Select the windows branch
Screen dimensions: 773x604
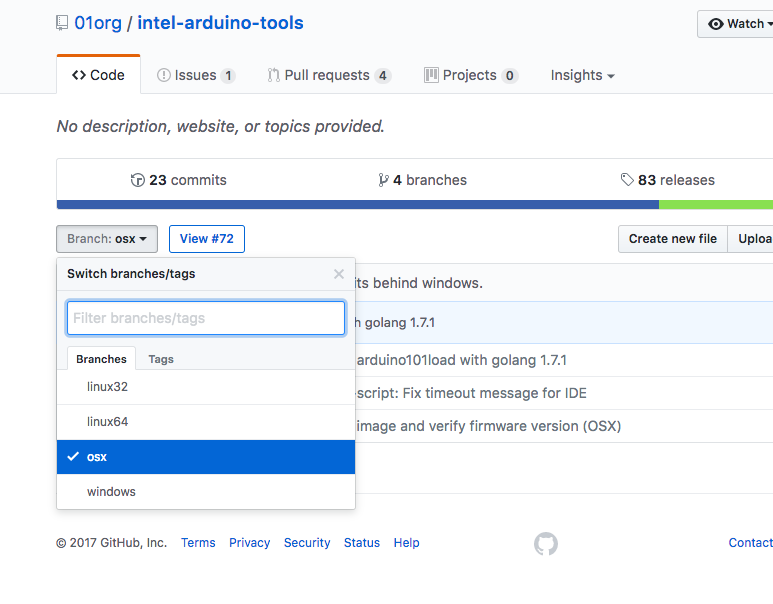(206, 492)
